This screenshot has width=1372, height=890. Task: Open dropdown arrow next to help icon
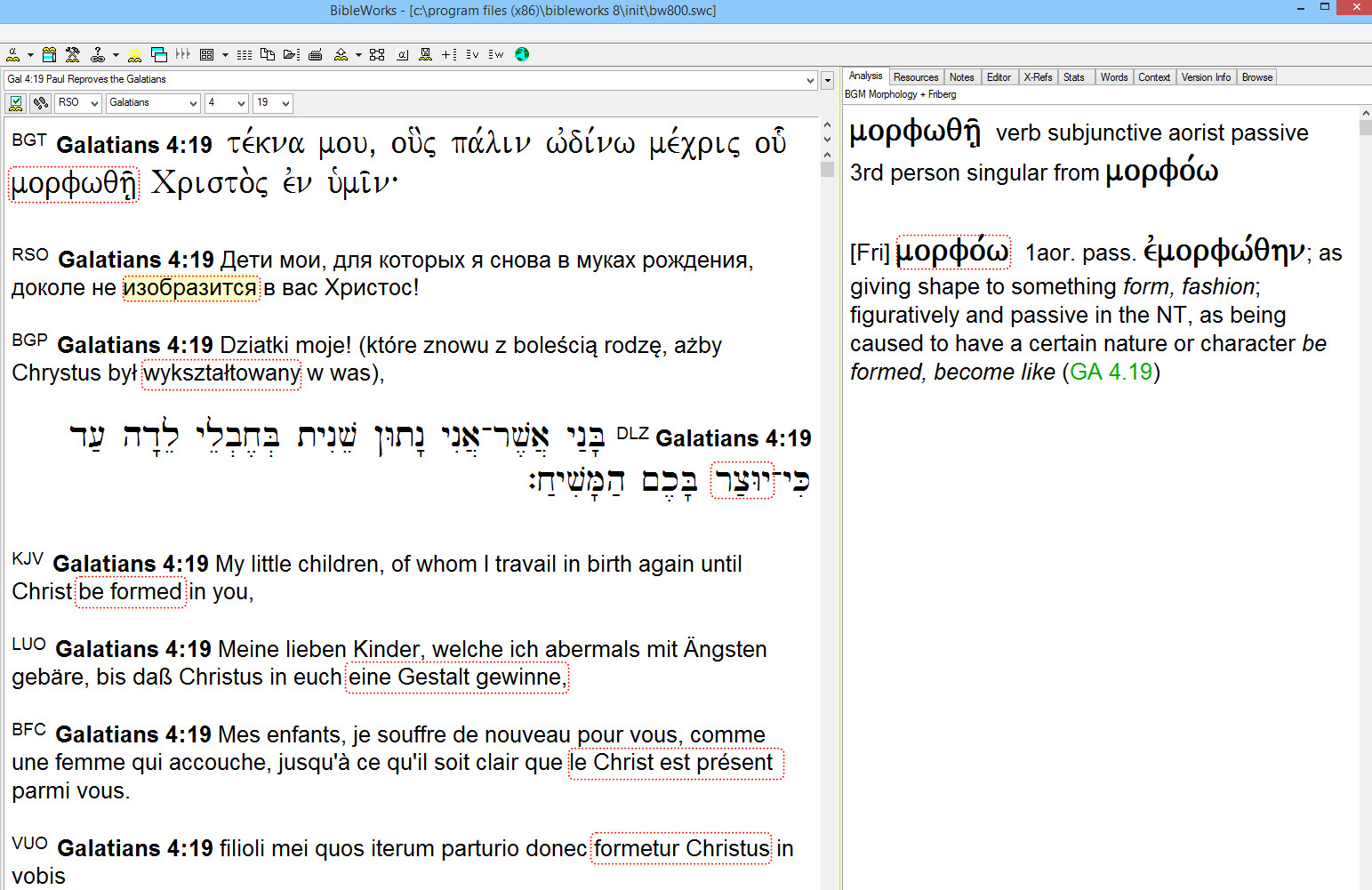pos(116,55)
